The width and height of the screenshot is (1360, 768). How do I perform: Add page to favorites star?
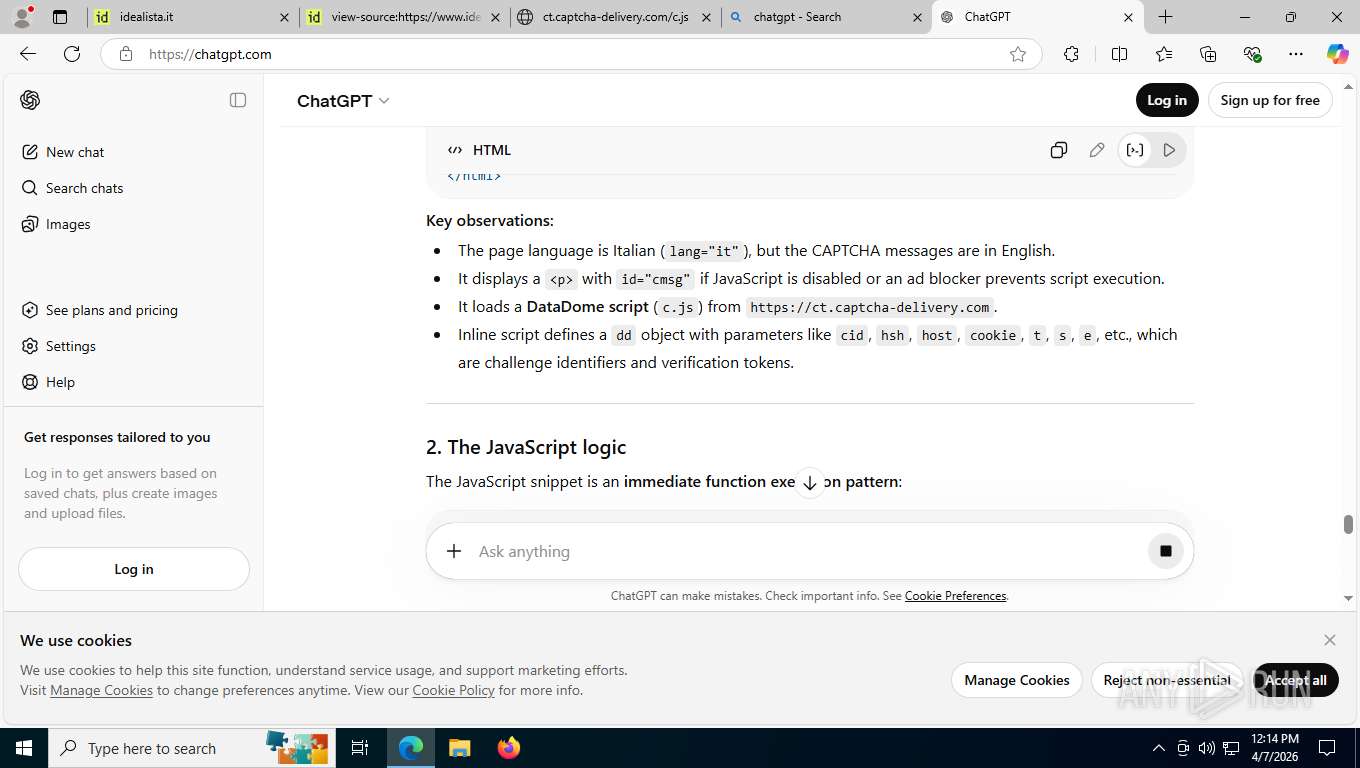tap(1018, 54)
